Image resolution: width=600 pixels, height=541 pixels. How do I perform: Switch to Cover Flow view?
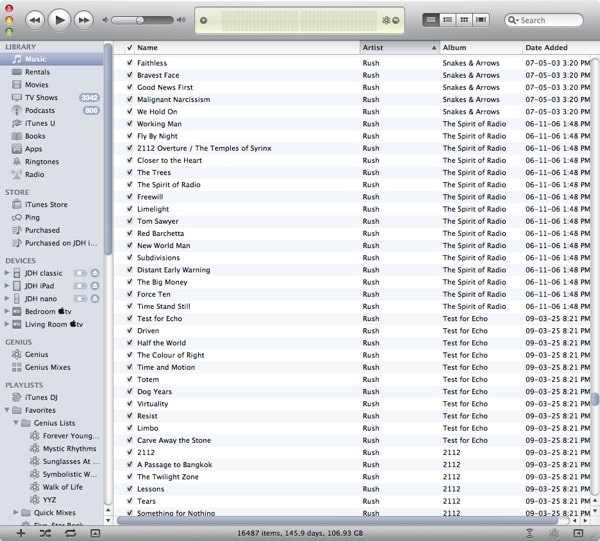pyautogui.click(x=481, y=20)
